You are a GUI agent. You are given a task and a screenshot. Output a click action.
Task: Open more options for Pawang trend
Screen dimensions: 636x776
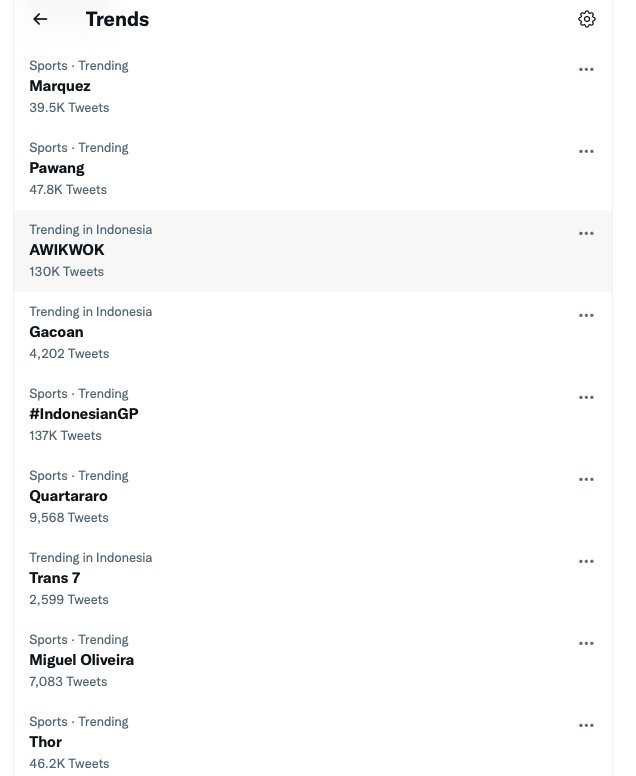click(x=586, y=151)
